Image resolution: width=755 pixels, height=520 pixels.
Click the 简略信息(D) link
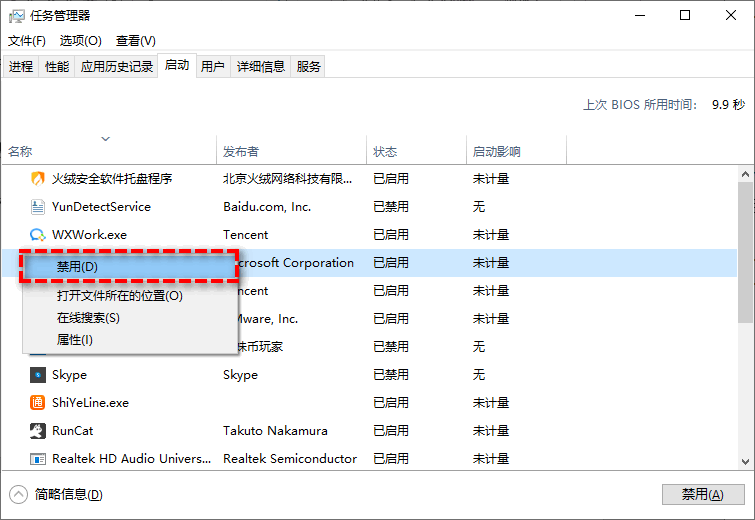pos(68,494)
